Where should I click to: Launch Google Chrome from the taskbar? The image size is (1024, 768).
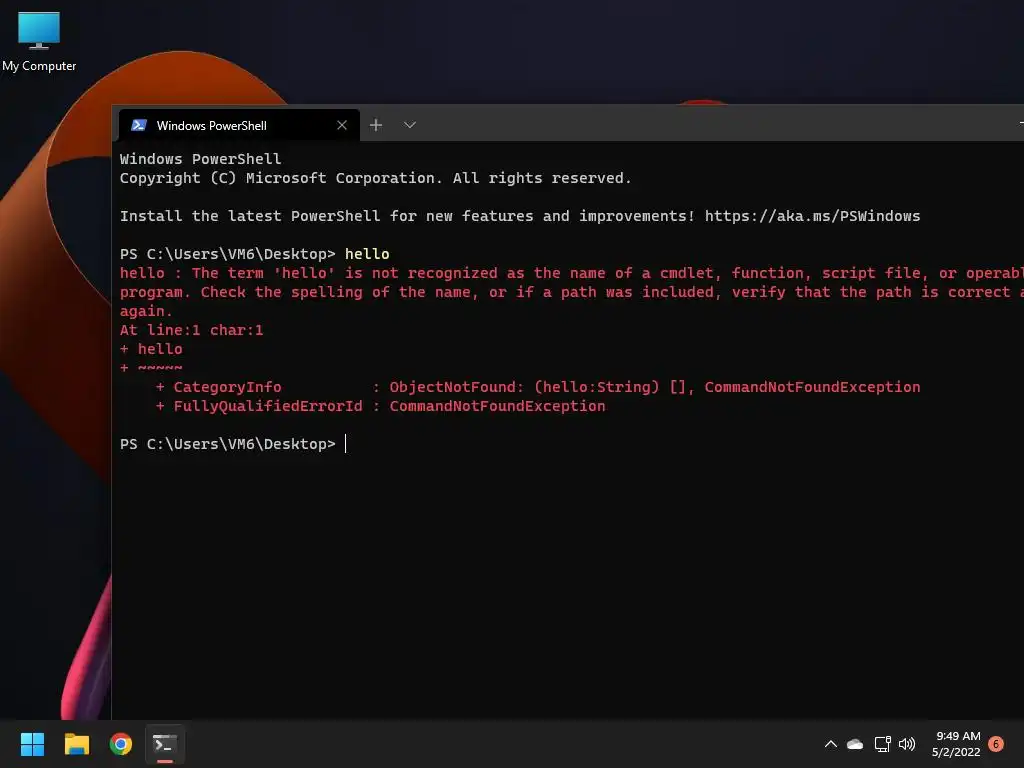[121, 744]
